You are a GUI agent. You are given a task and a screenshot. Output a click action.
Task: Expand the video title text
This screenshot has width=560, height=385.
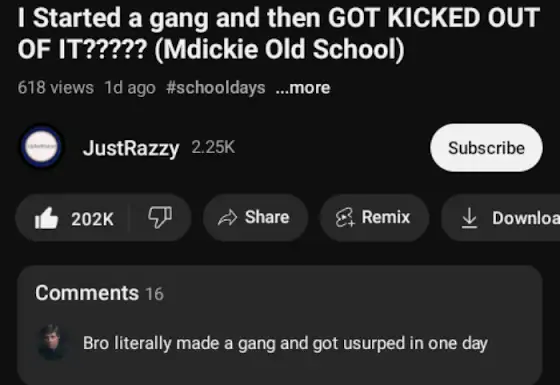[x=279, y=33]
